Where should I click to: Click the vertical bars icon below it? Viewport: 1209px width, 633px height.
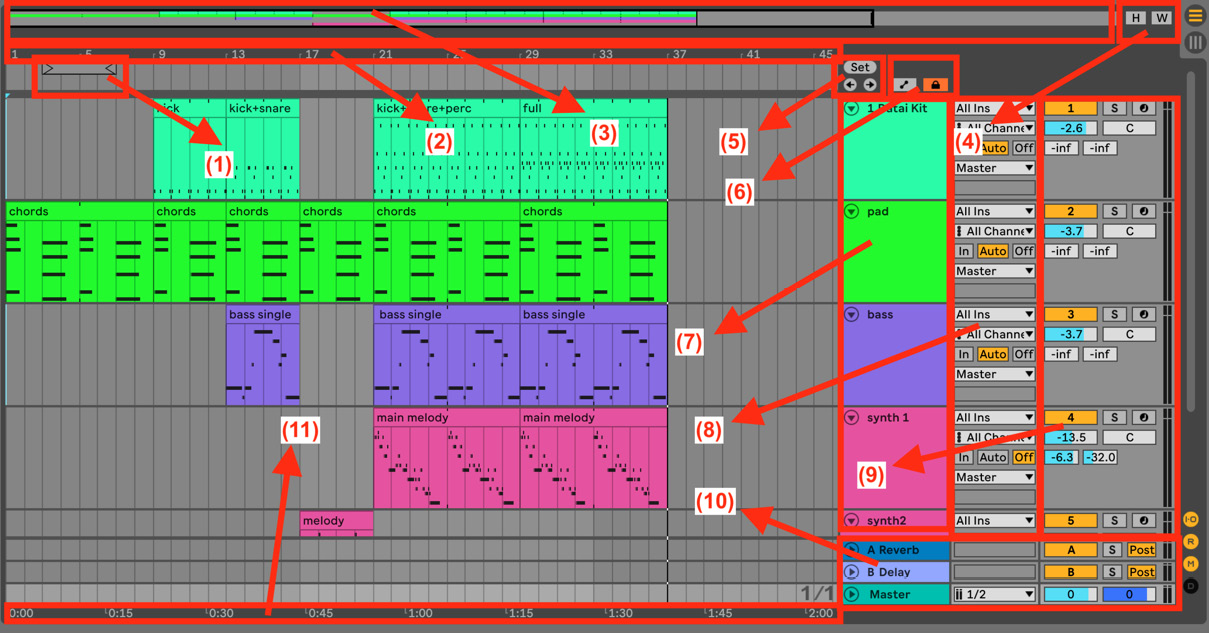1195,42
